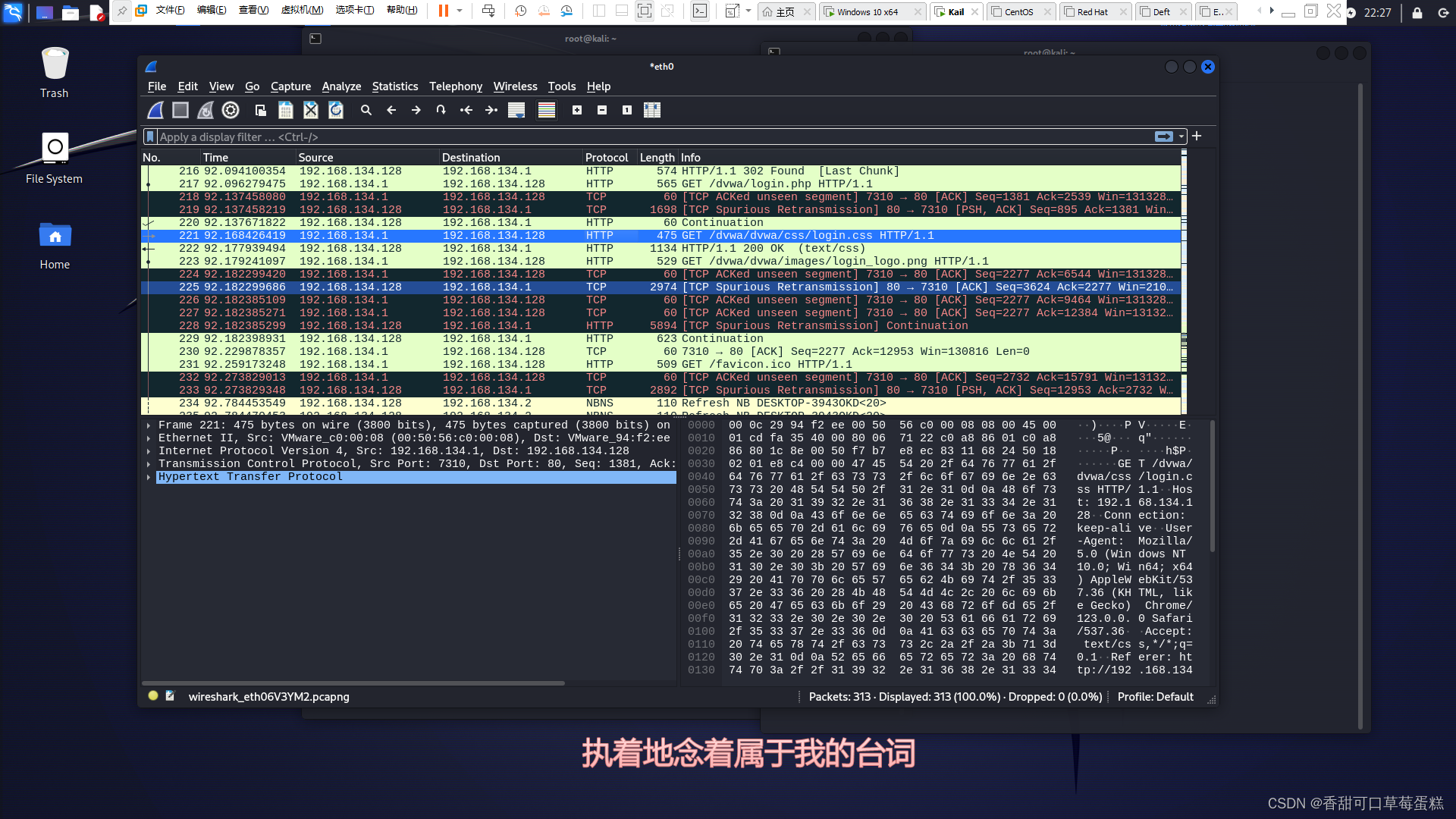Click resize columns toolbar icon
This screenshot has height=819, width=1456.
[x=652, y=111]
